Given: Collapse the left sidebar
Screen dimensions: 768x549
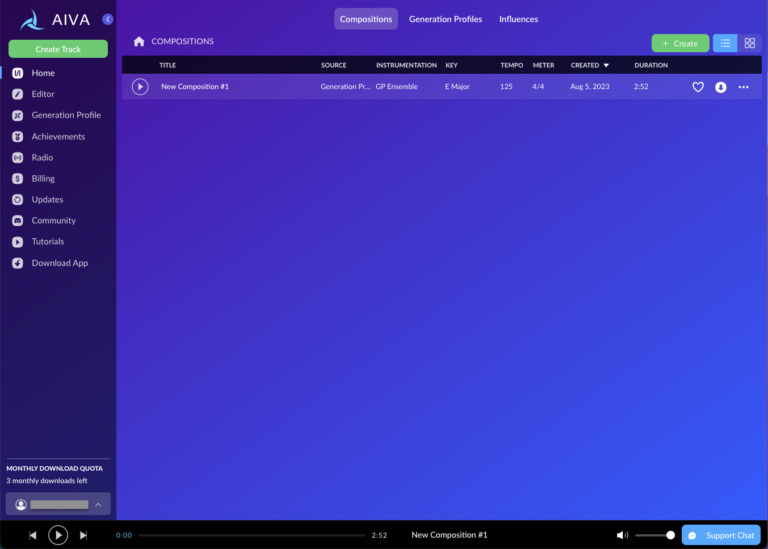Looking at the screenshot, I should [x=108, y=19].
